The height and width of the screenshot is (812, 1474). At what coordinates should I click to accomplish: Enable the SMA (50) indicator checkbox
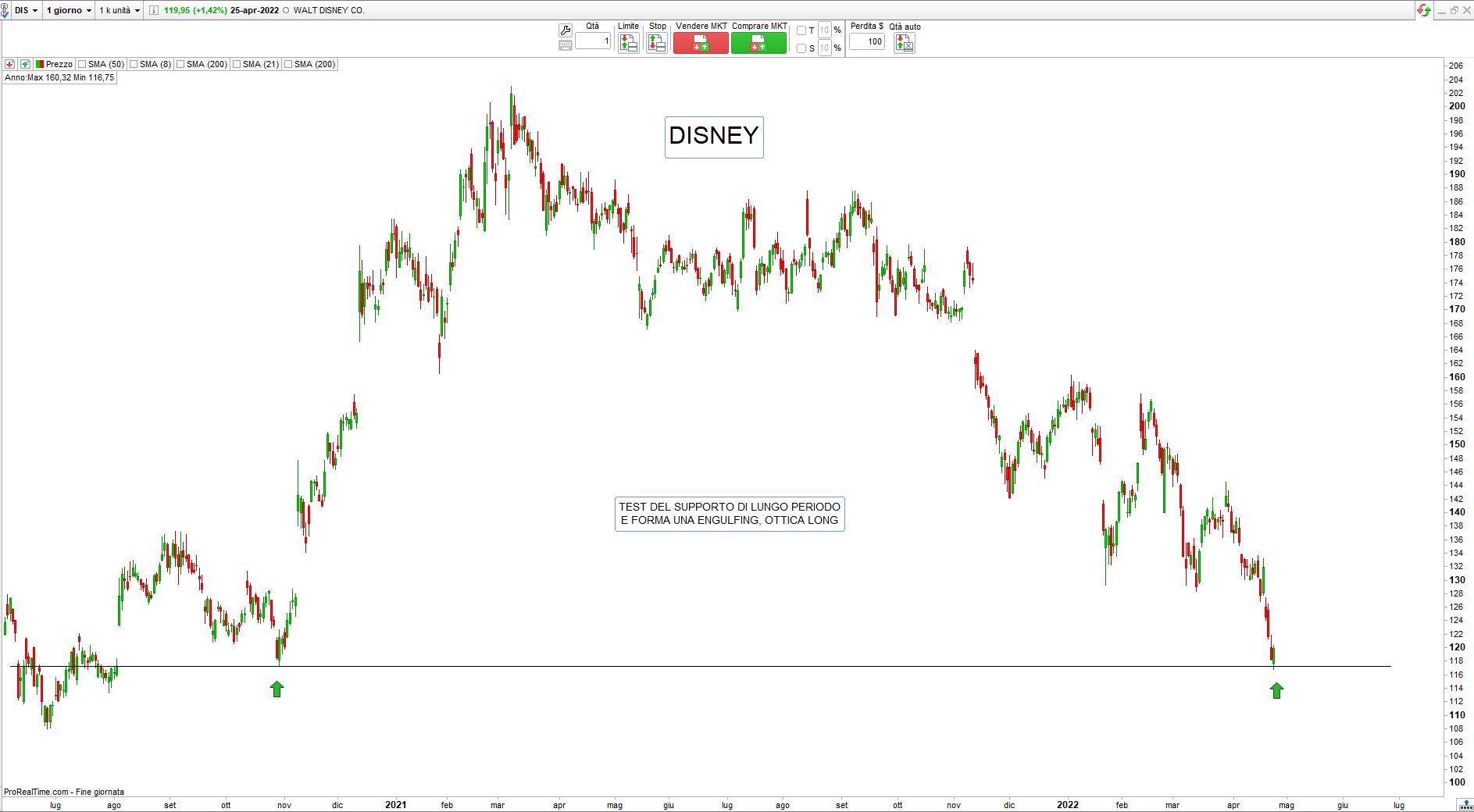82,64
